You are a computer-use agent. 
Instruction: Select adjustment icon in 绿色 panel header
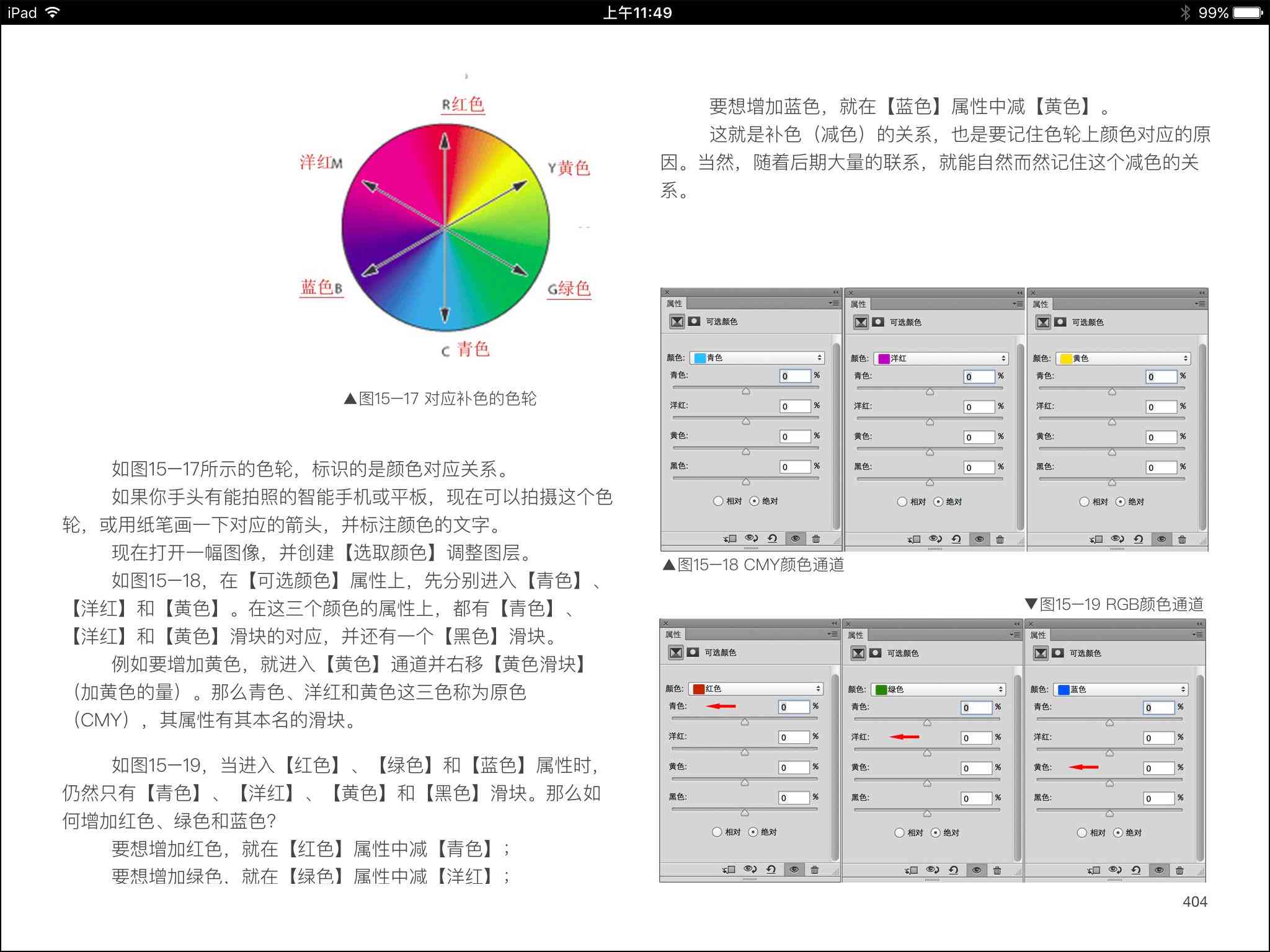(x=858, y=653)
